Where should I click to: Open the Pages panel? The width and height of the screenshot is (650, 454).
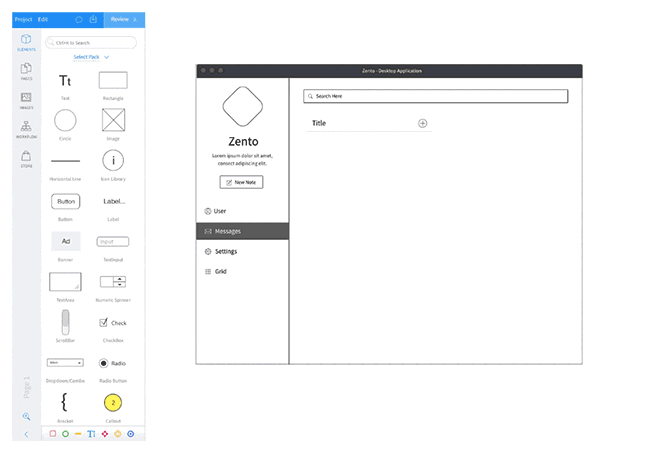tap(26, 71)
